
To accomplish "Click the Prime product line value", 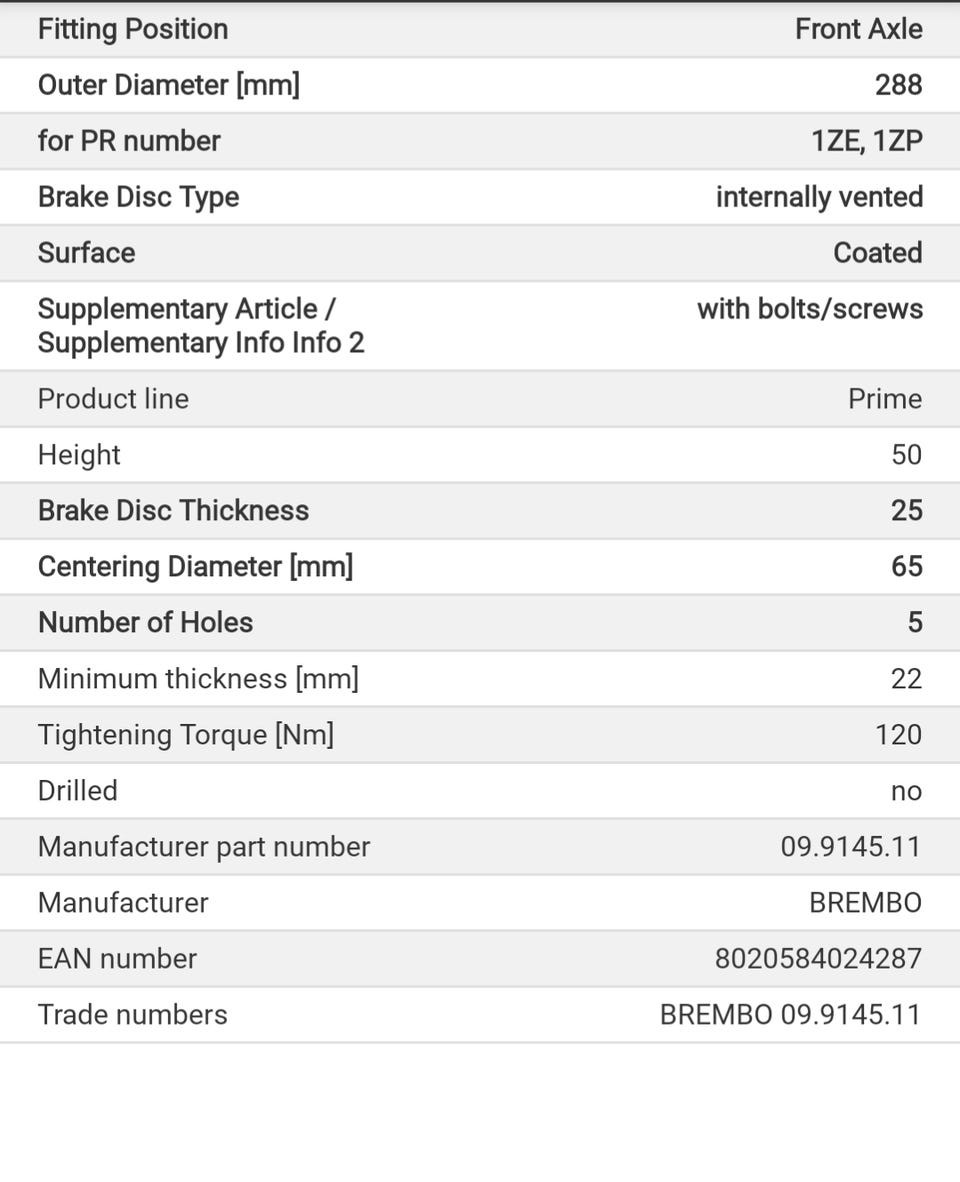I will [x=884, y=399].
